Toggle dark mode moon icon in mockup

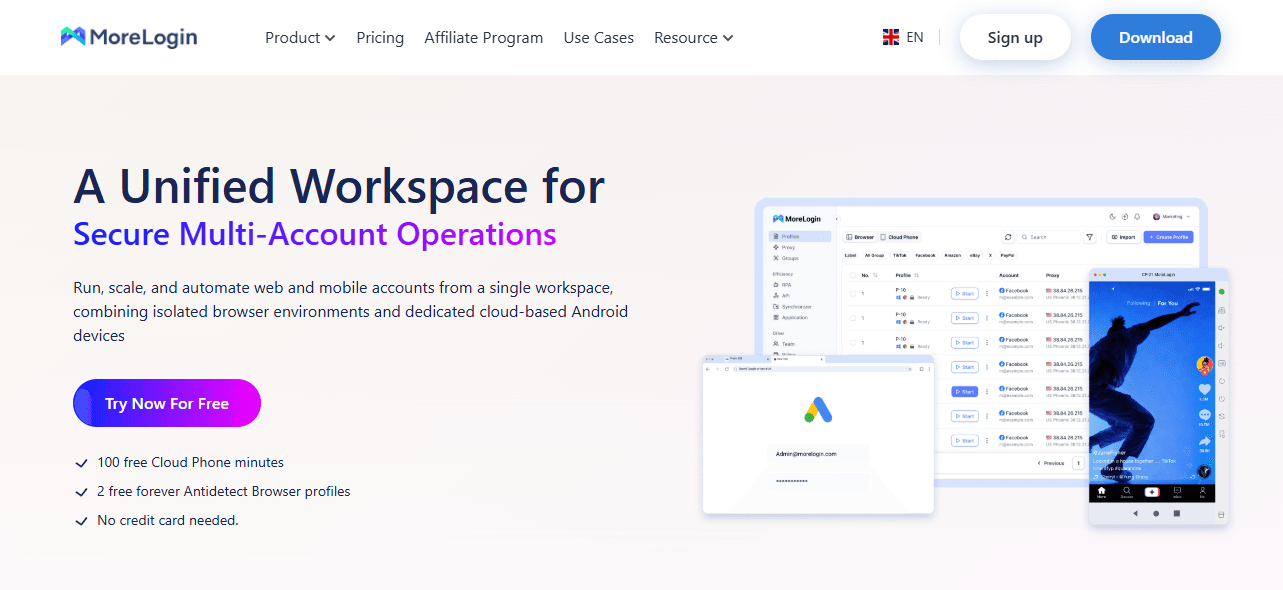[1112, 216]
